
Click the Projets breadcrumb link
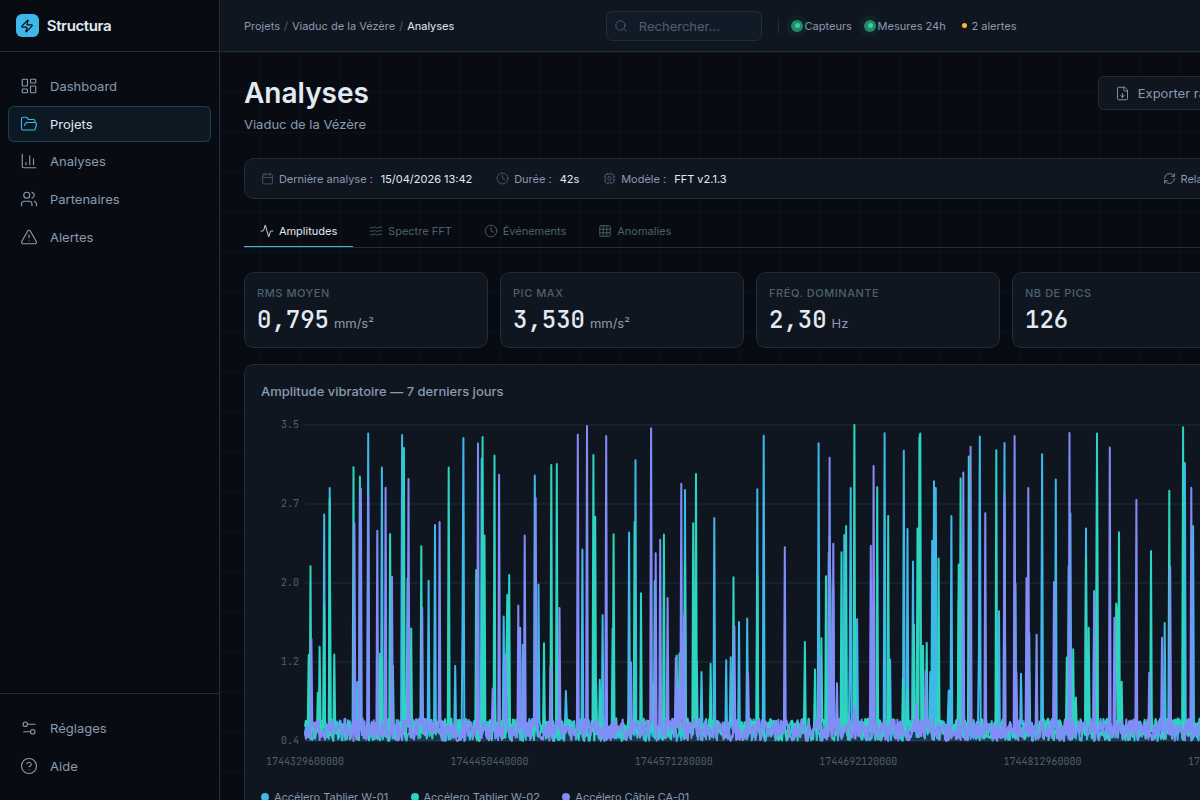click(x=262, y=26)
